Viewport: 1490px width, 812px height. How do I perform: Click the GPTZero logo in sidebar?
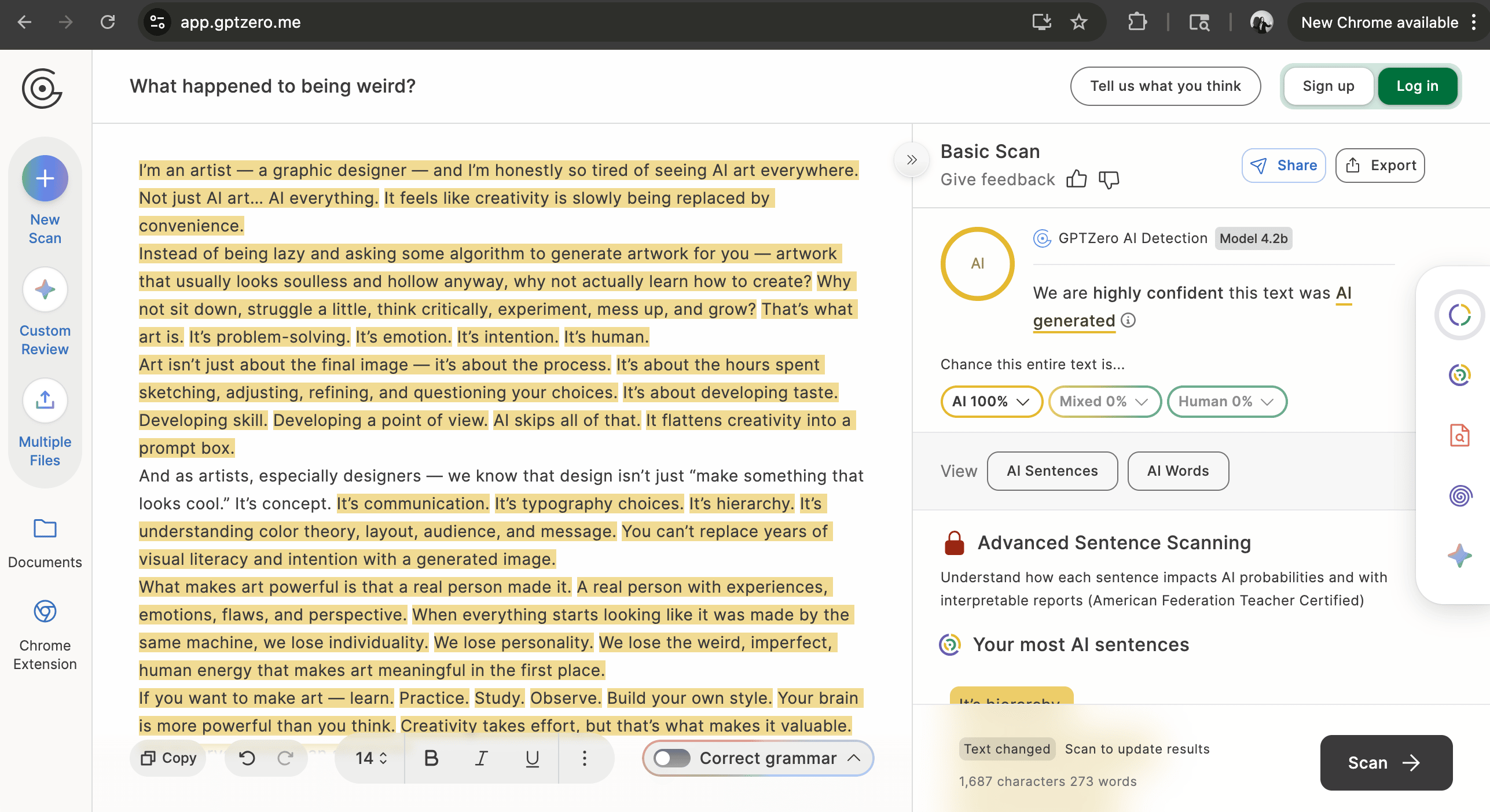click(42, 89)
